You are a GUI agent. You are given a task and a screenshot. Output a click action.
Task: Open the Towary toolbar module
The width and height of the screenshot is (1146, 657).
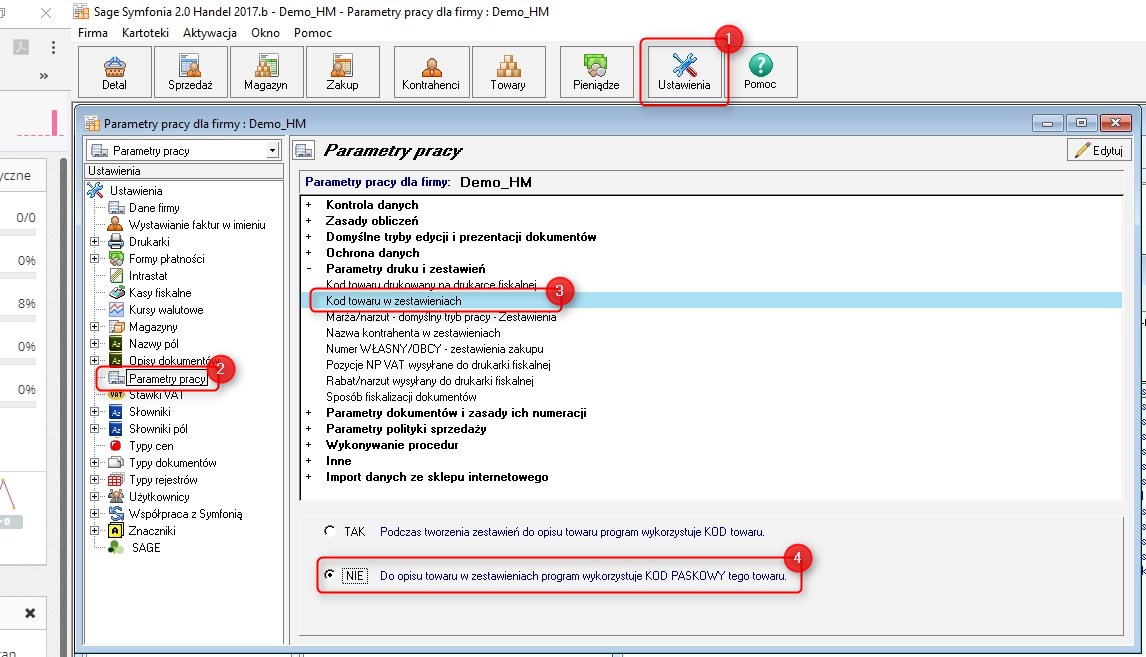[x=508, y=72]
